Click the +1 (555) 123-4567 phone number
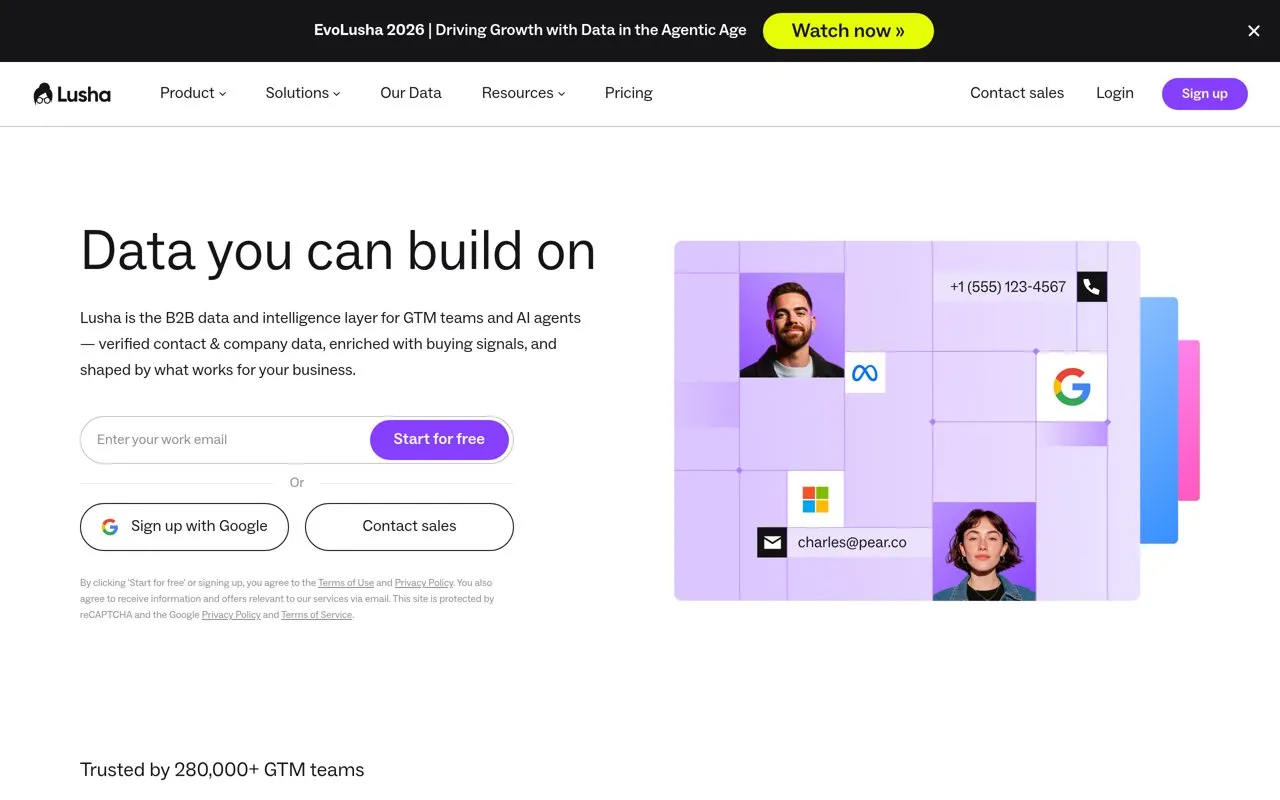This screenshot has height=800, width=1280. tap(1008, 287)
